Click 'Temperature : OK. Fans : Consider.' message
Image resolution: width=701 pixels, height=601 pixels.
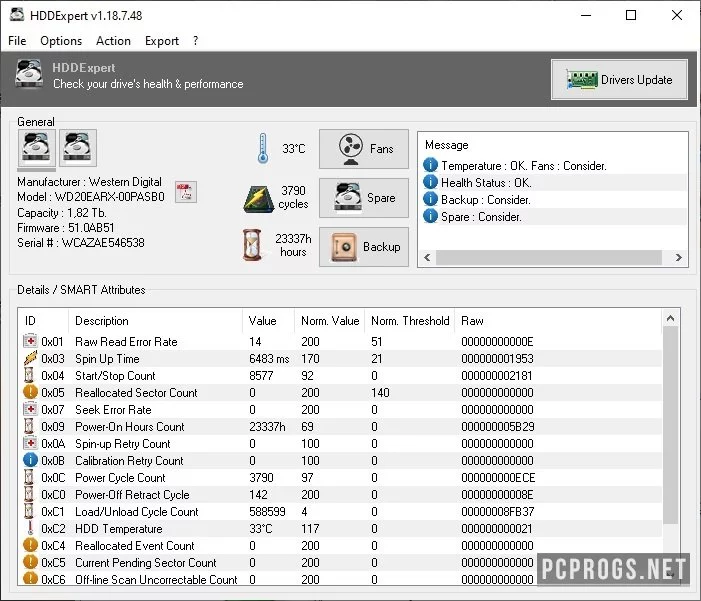pyautogui.click(x=524, y=165)
